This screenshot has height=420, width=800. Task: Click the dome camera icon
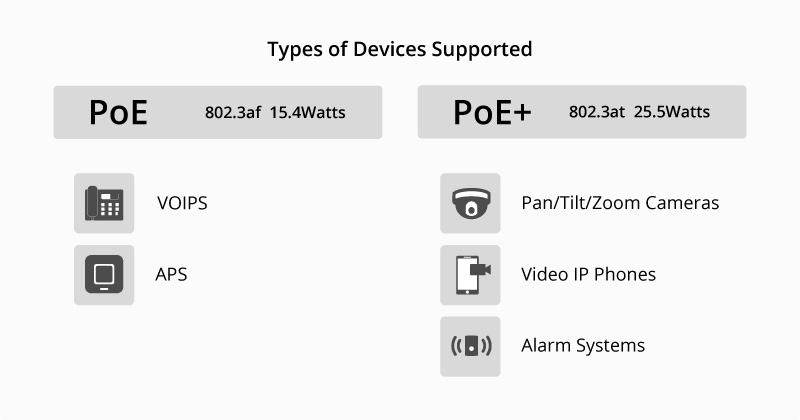click(470, 203)
